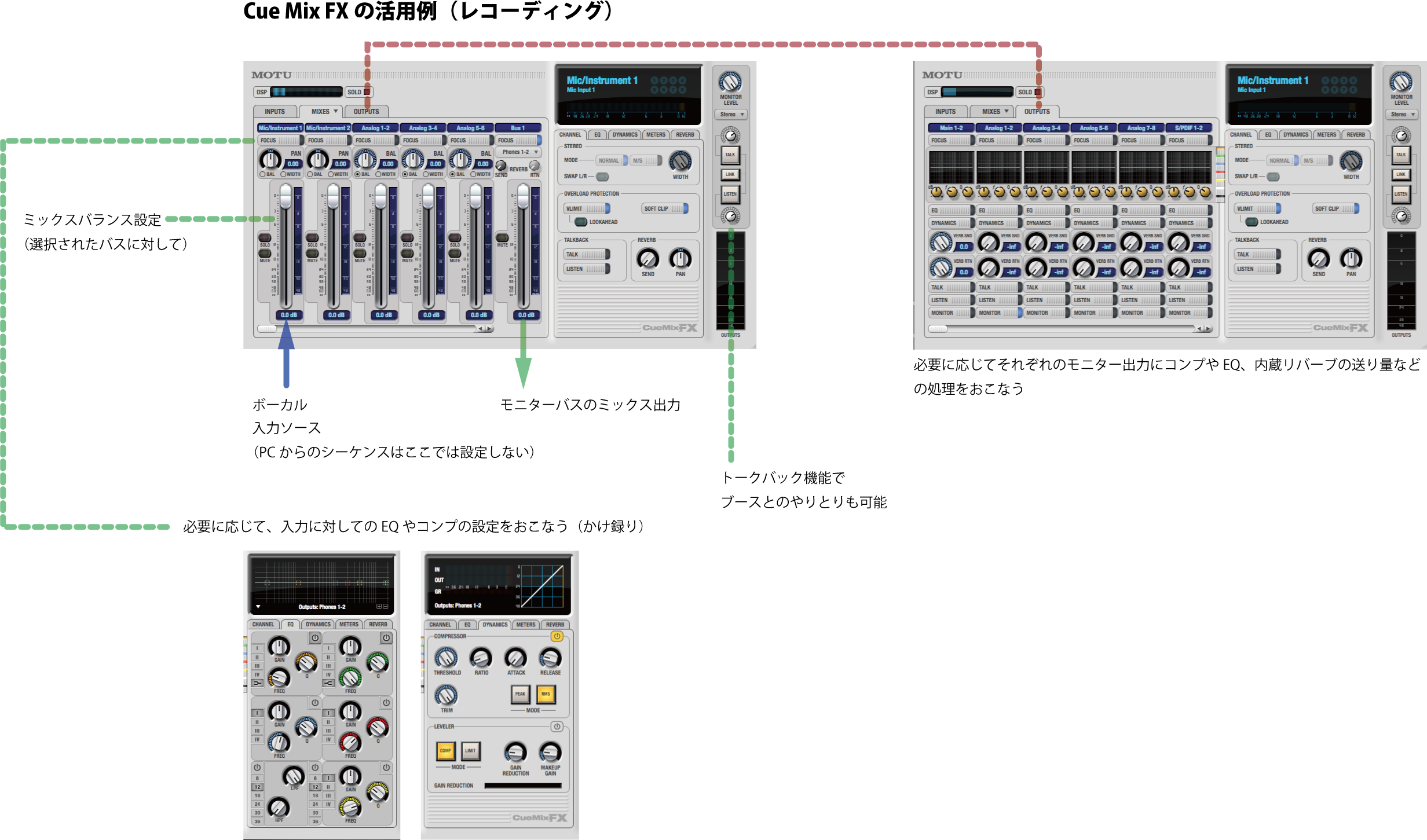The width and height of the screenshot is (1427, 840).
Task: Toggle the Compressor power button in Dynamics panel
Action: click(557, 636)
